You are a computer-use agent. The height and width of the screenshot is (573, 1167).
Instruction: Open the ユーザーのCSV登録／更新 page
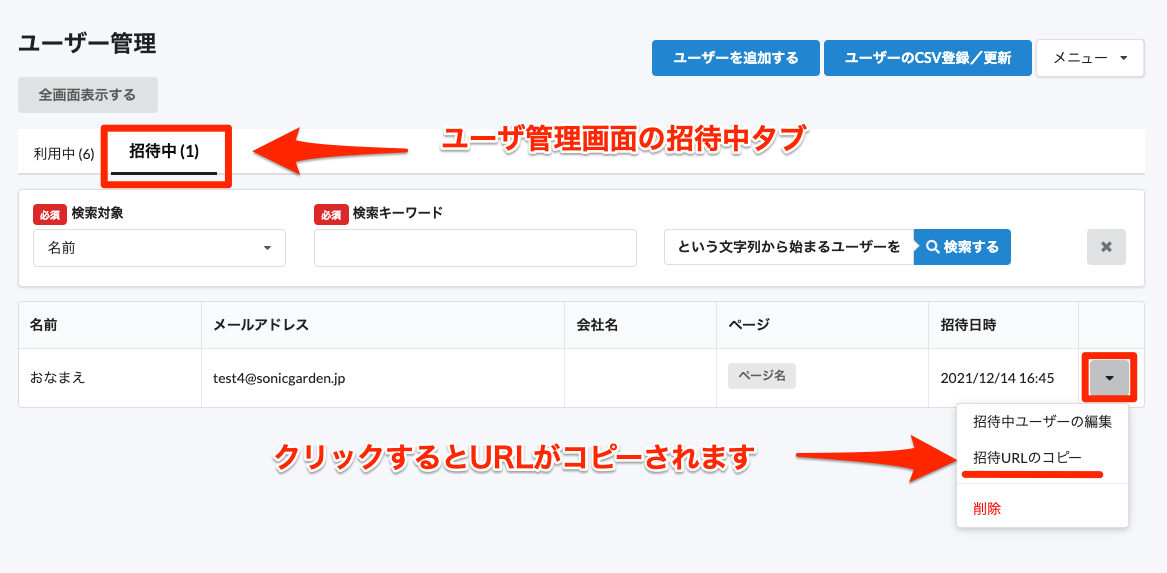(x=927, y=58)
